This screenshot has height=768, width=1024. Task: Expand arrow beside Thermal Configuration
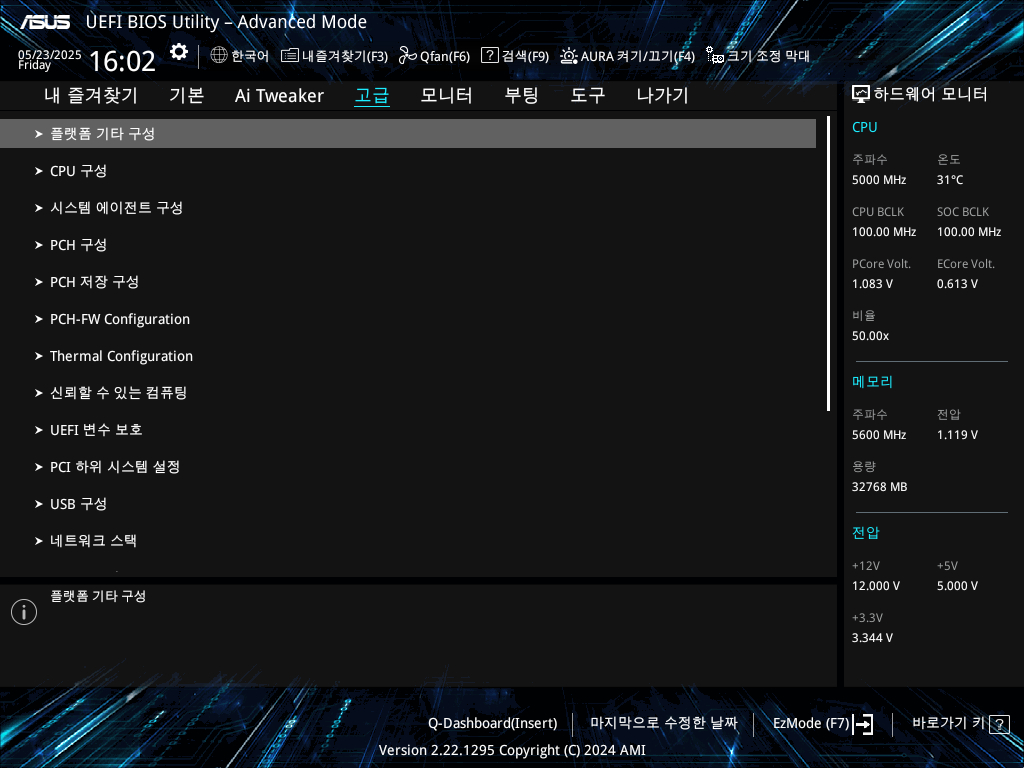click(39, 356)
